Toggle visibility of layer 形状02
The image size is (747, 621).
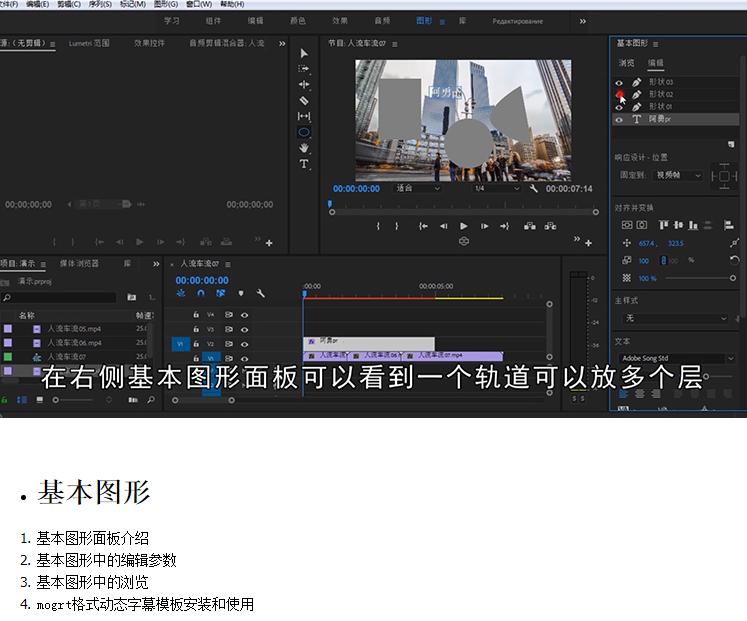pyautogui.click(x=619, y=95)
